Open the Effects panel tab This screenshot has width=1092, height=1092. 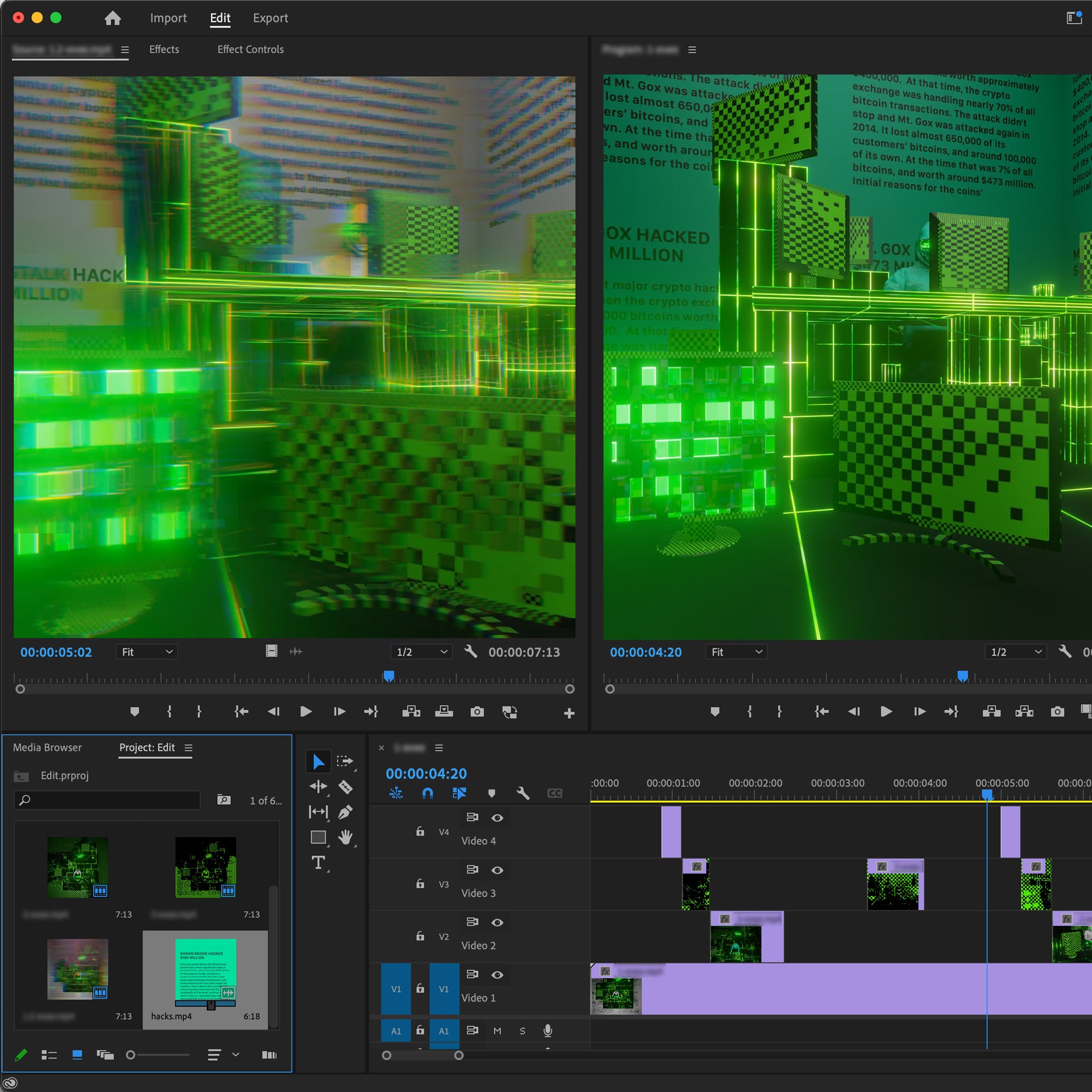pyautogui.click(x=164, y=49)
